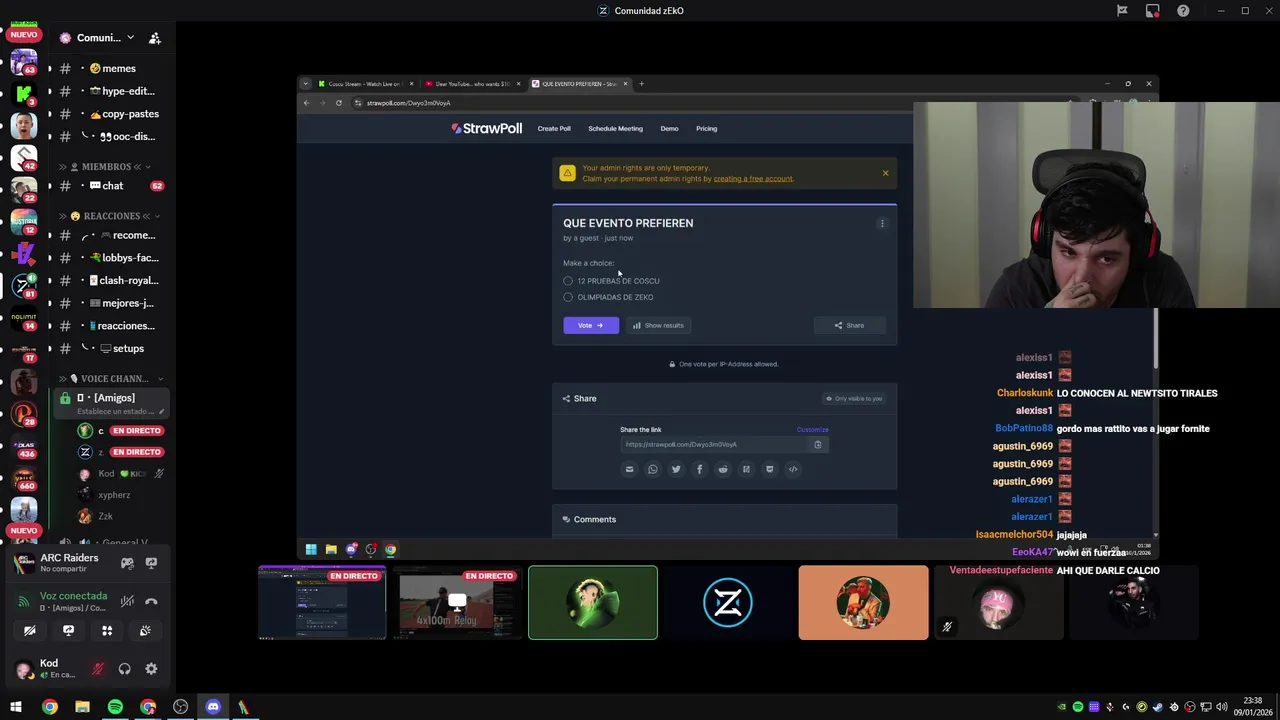Copy the StrawPoll link with clipboard icon

(x=818, y=445)
